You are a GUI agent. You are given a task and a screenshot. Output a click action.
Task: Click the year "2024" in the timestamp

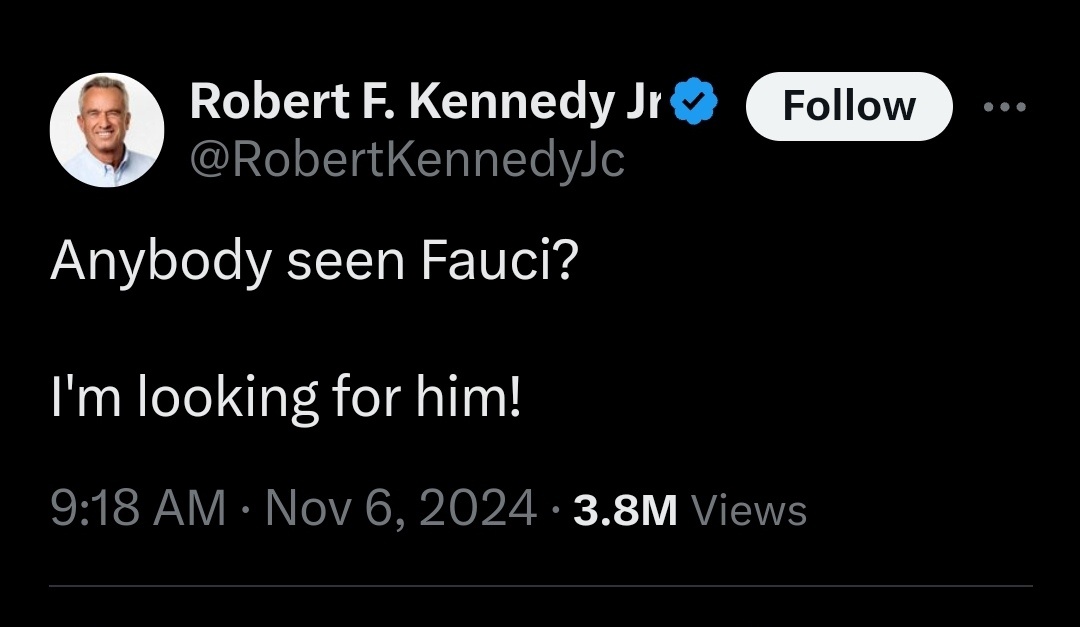pos(478,510)
